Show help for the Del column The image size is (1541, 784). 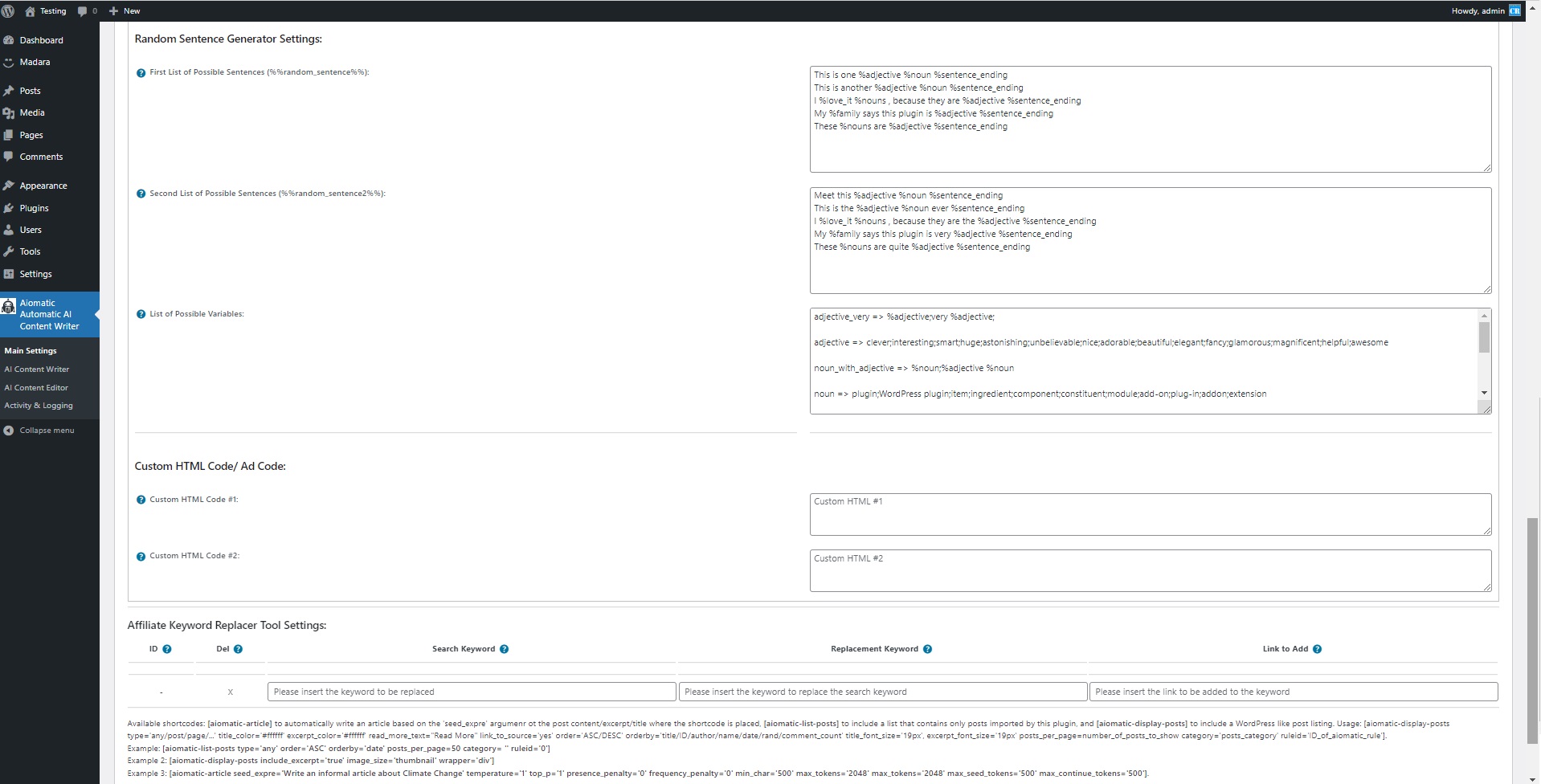coord(238,649)
